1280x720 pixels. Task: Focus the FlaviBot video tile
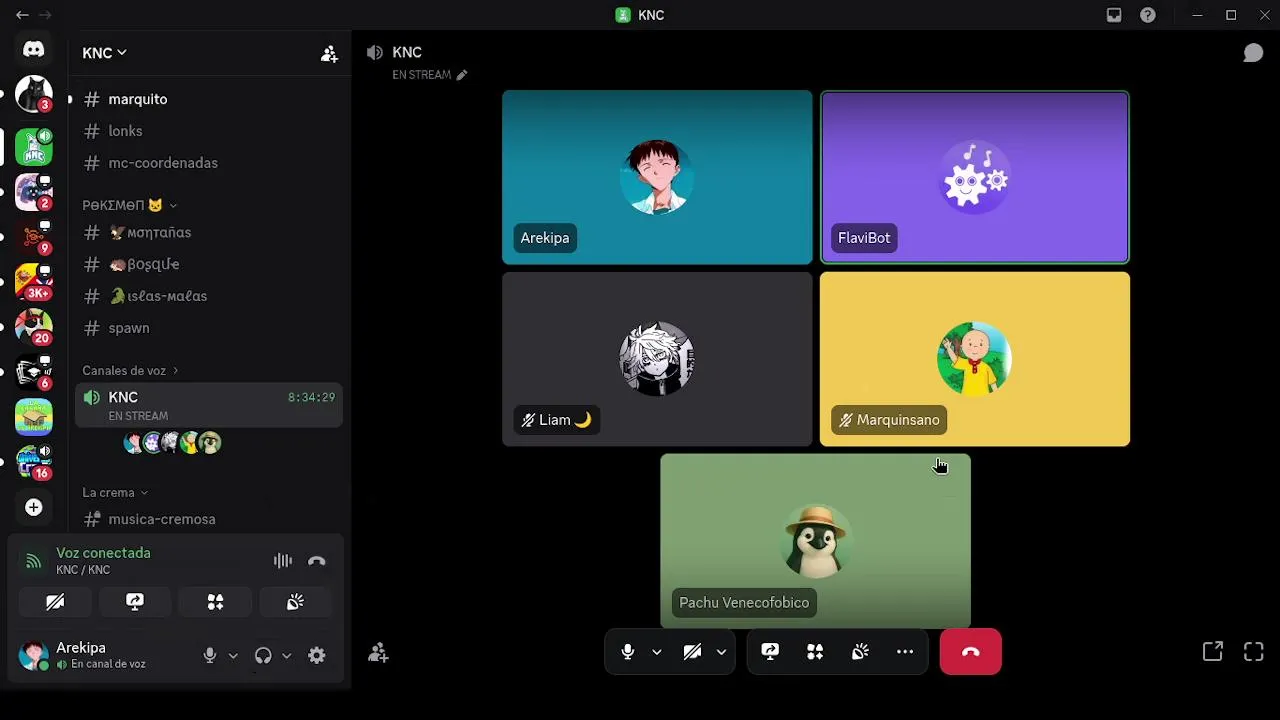[x=975, y=178]
